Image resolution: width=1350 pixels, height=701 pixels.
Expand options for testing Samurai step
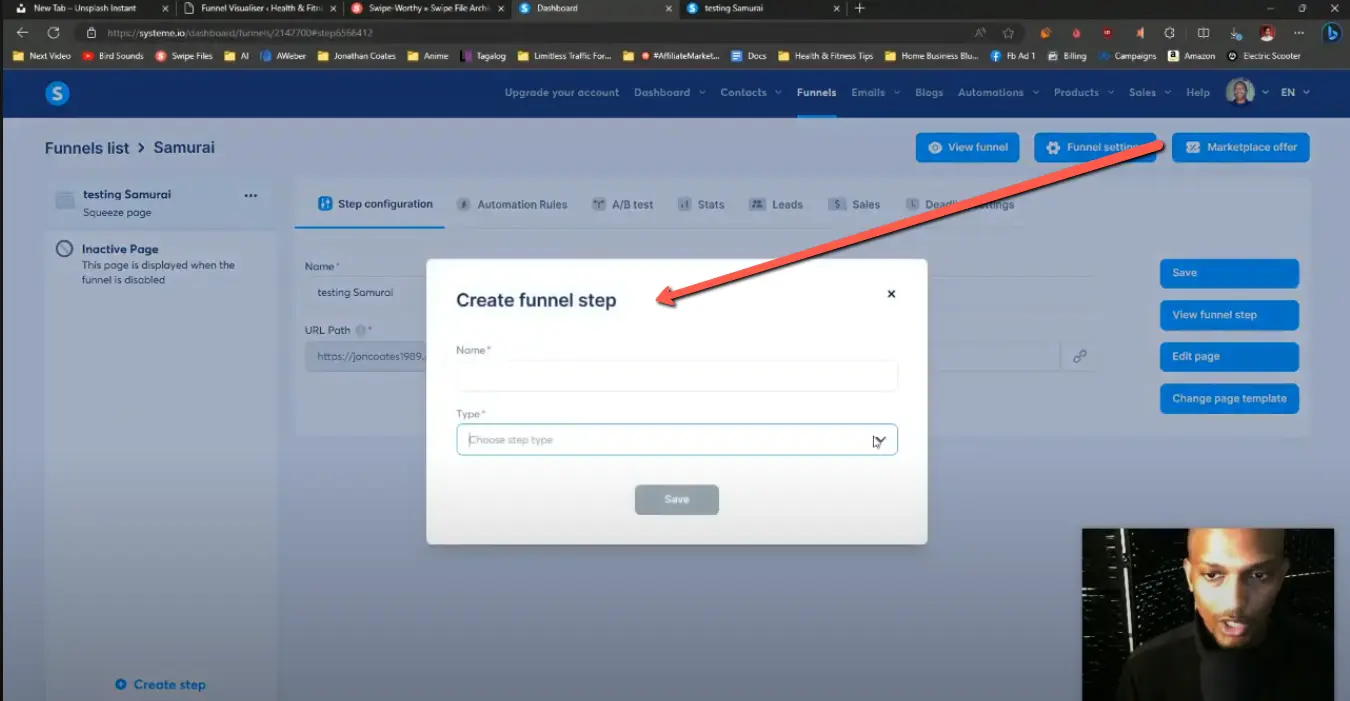(251, 196)
